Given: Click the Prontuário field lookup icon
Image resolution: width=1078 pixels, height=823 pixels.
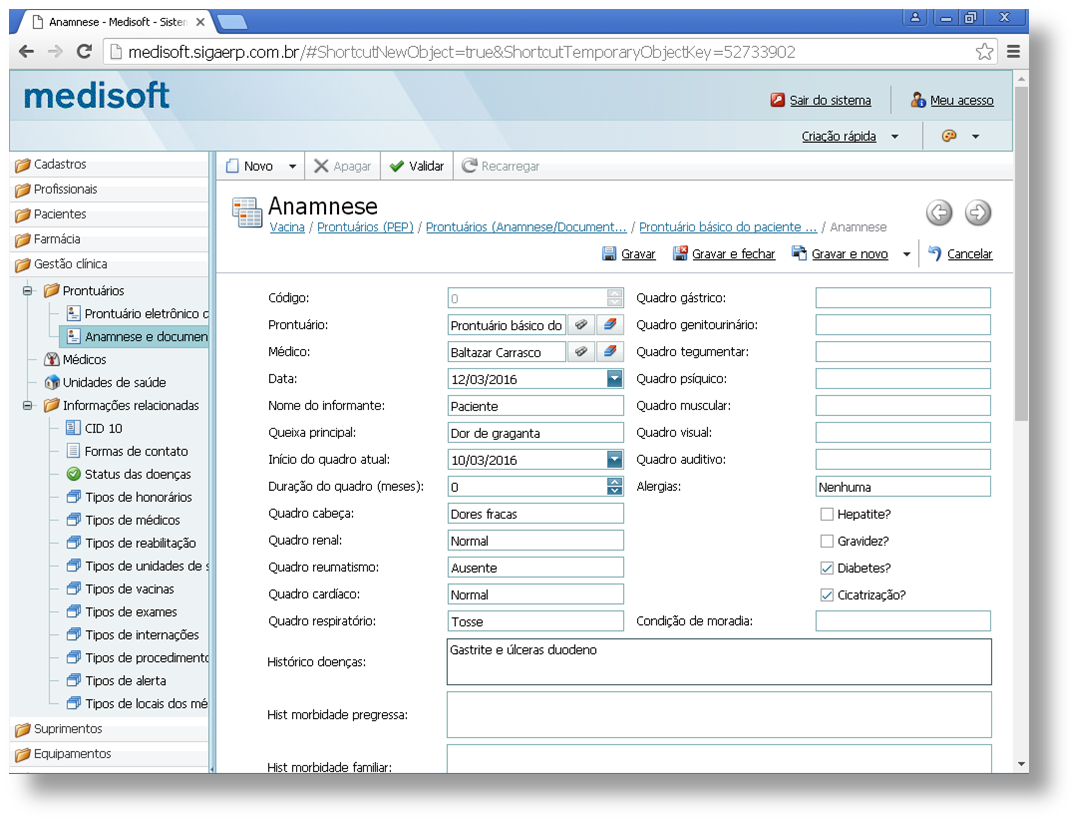Looking at the screenshot, I should [581, 325].
